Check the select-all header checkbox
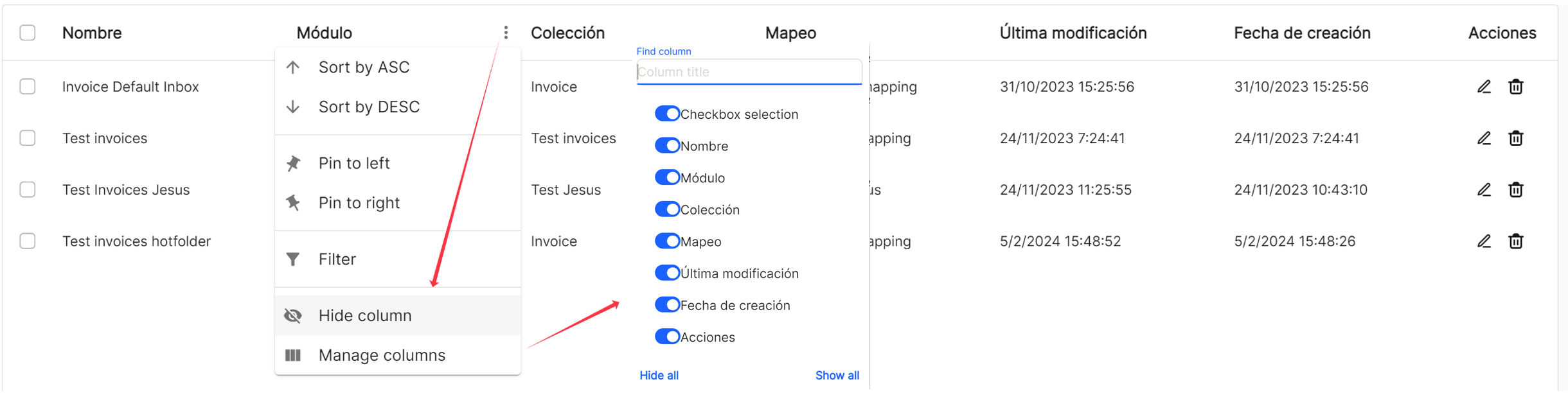Viewport: 1568px width, 393px height. point(28,33)
